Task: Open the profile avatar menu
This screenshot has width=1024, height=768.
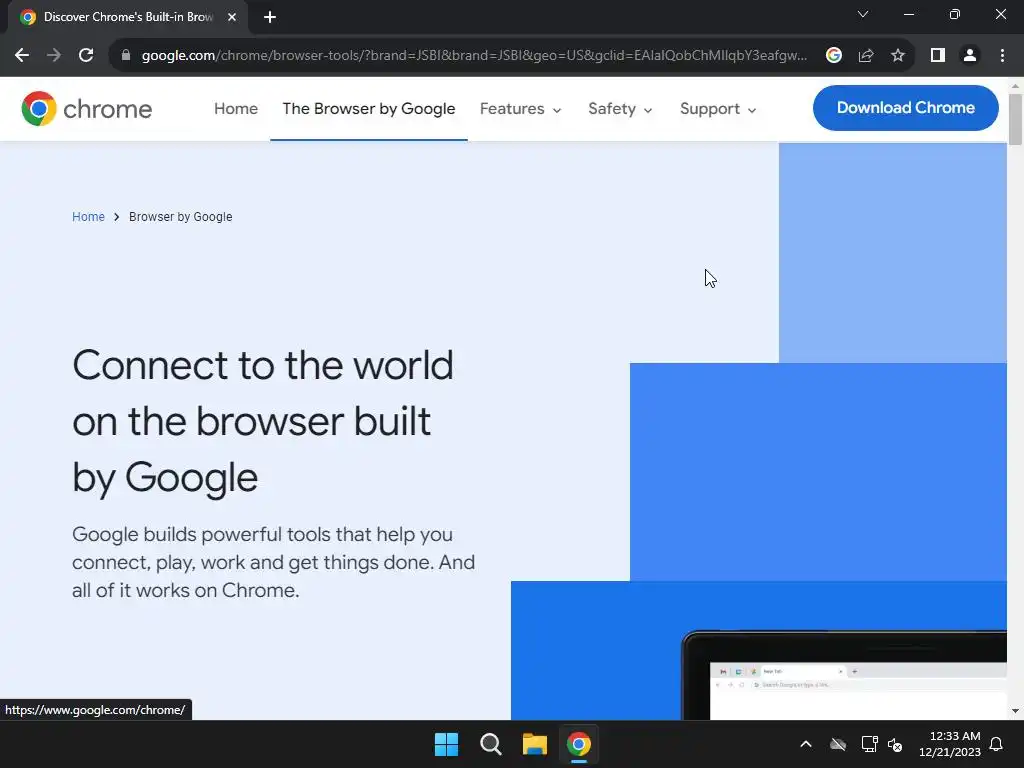Action: tap(970, 55)
